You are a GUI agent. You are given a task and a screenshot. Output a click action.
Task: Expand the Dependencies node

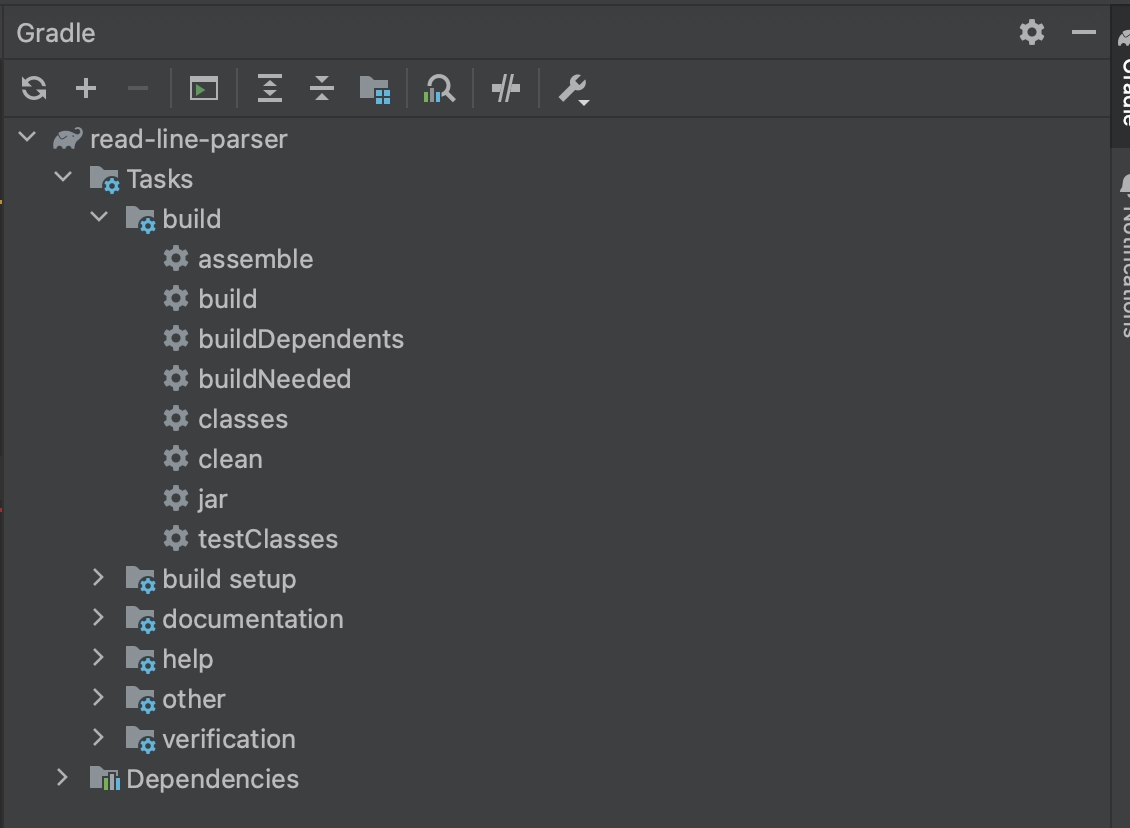pos(63,778)
